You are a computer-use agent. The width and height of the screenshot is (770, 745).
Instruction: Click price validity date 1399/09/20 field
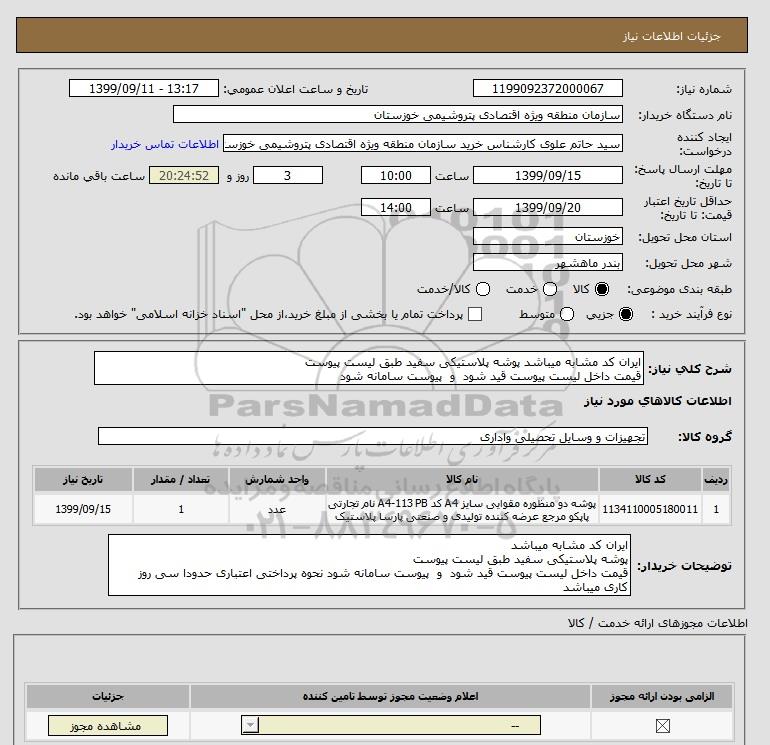coord(548,207)
